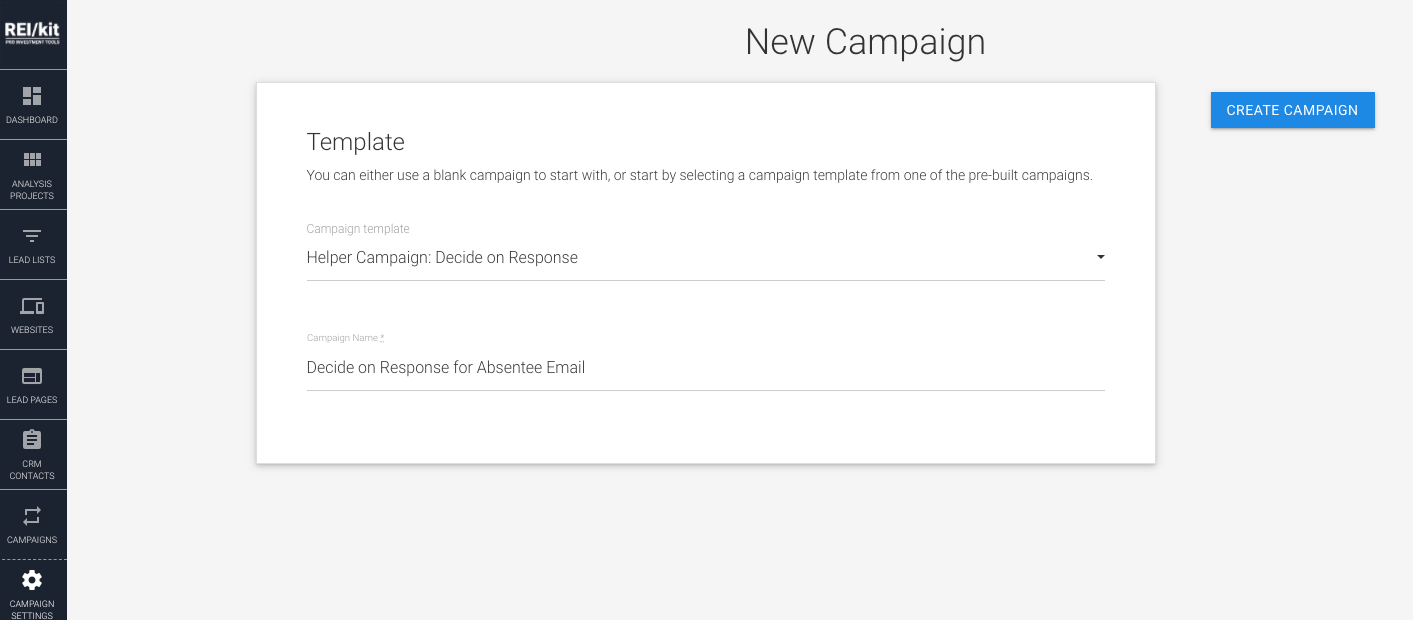Viewport: 1413px width, 620px height.
Task: Open the Lead Pages section
Action: pos(33,384)
